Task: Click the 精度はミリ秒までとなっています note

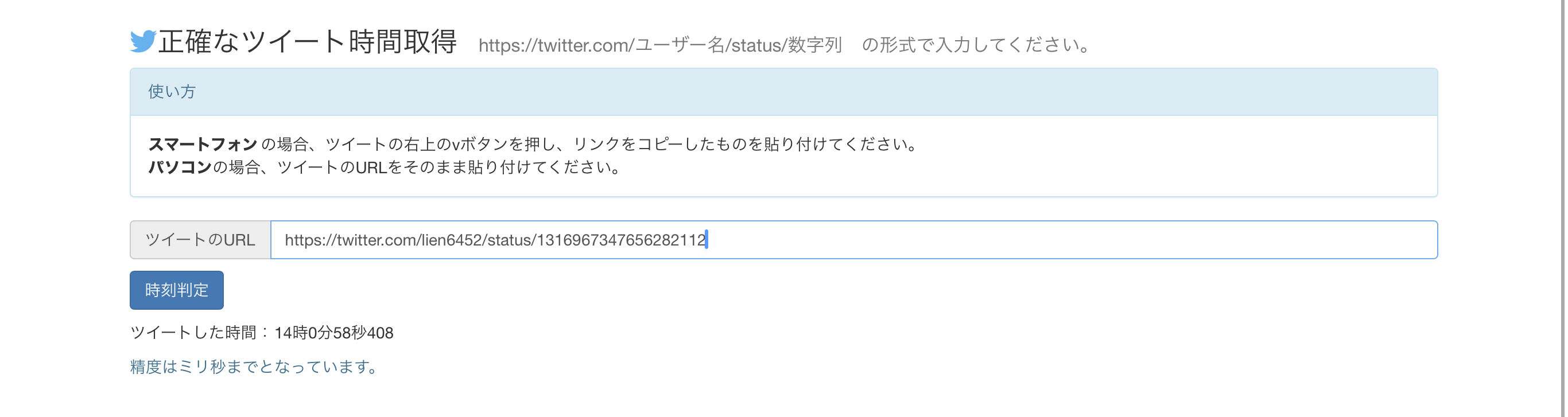Action: (254, 367)
